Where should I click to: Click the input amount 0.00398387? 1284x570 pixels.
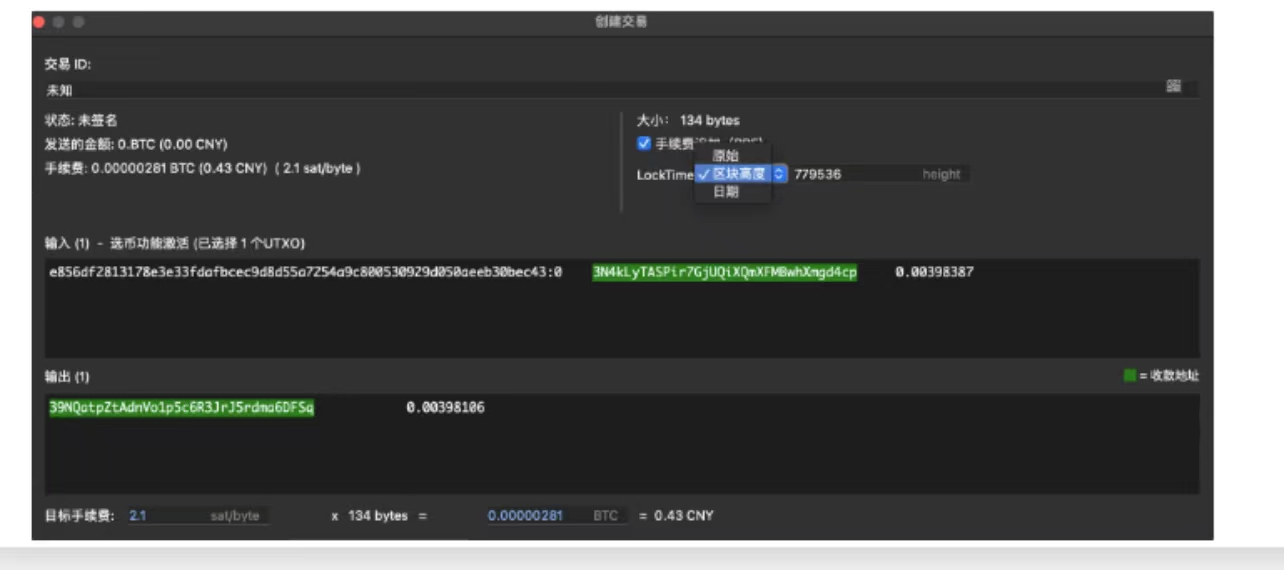(x=934, y=272)
